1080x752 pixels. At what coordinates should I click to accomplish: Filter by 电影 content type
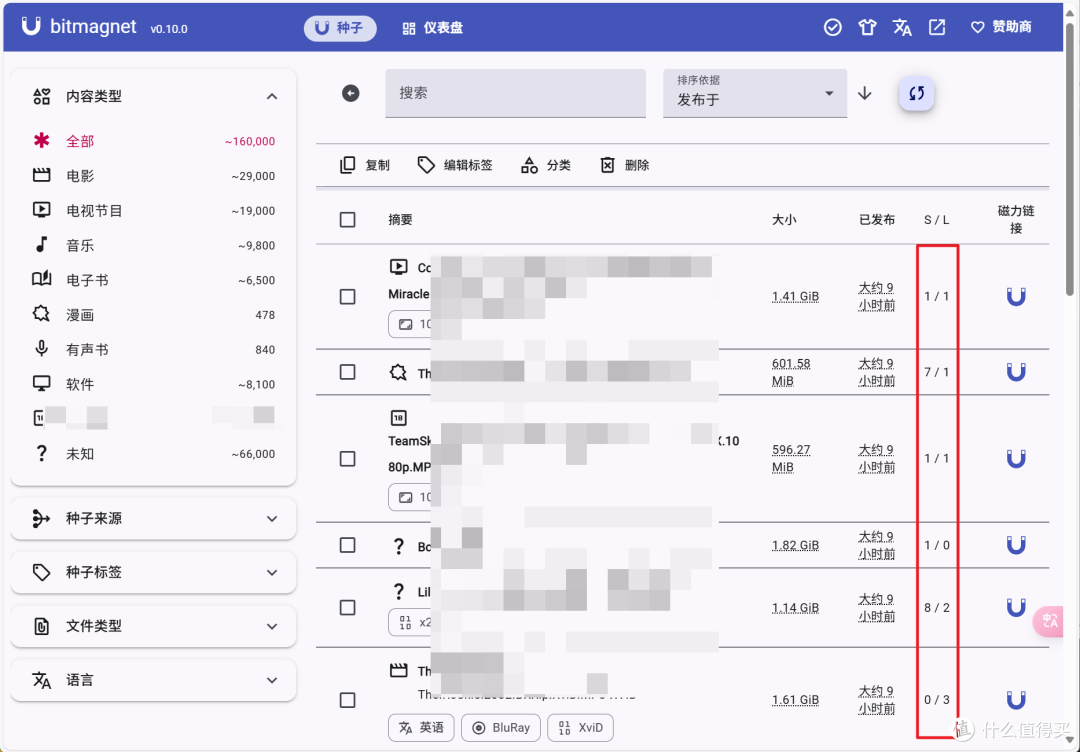point(154,176)
